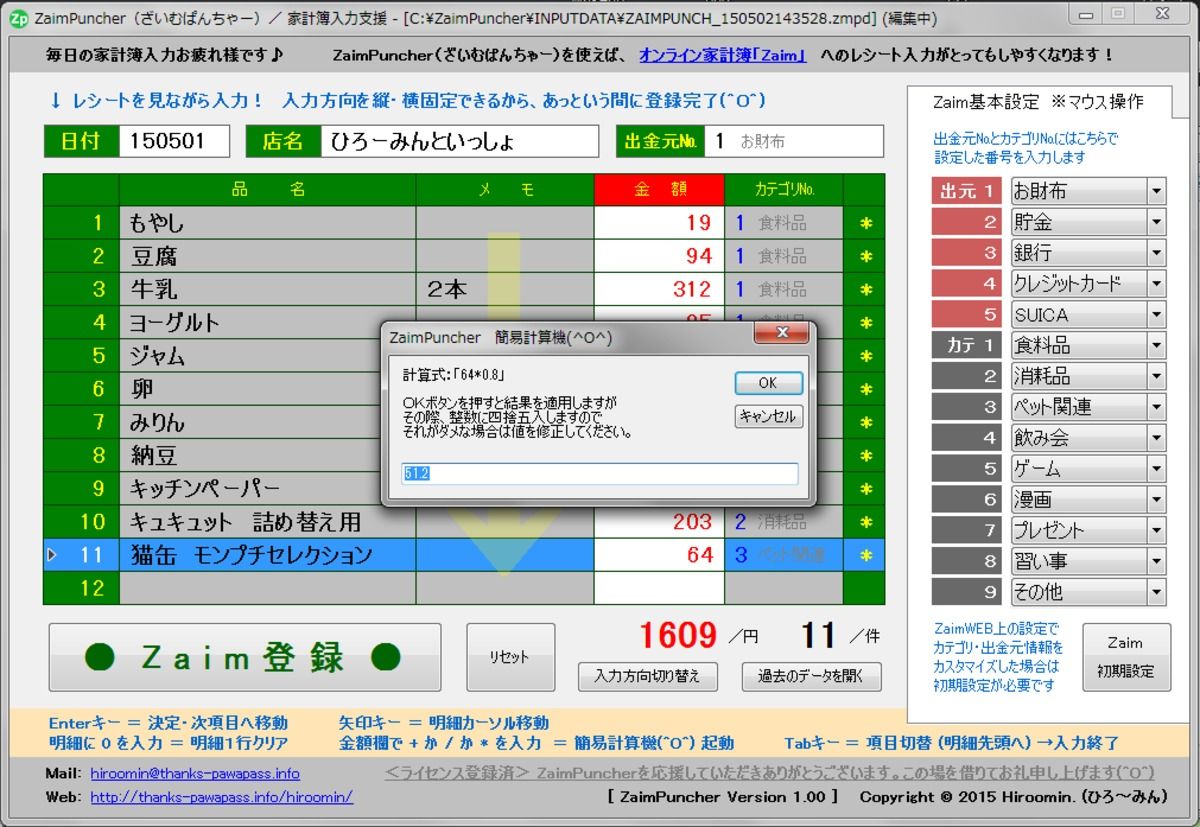Click the category cell 2 消耗品 in row 10
The height and width of the screenshot is (827, 1200).
pos(784,522)
